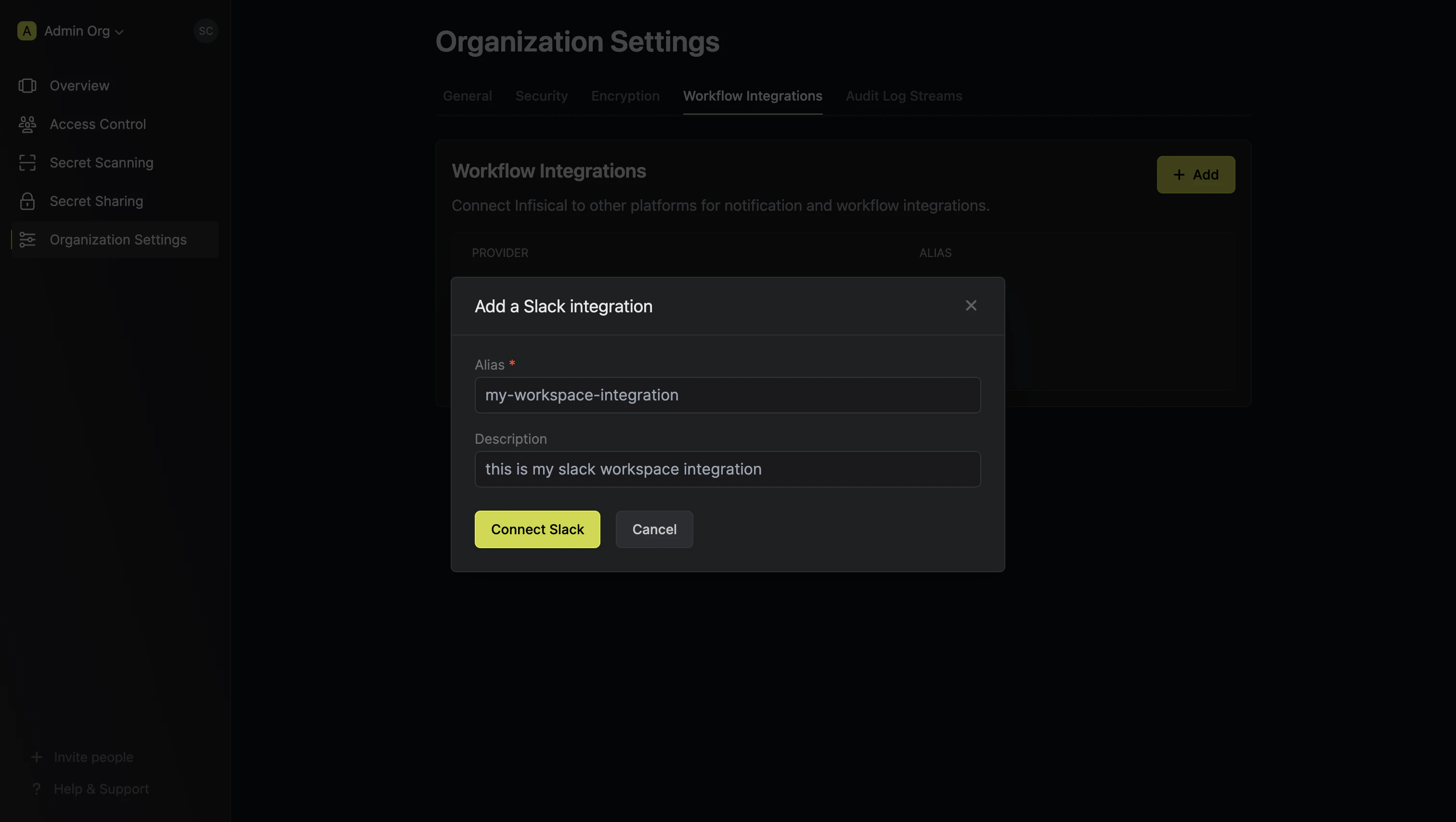Click the Workflow Integrations section heading
The width and height of the screenshot is (1456, 822).
click(548, 171)
